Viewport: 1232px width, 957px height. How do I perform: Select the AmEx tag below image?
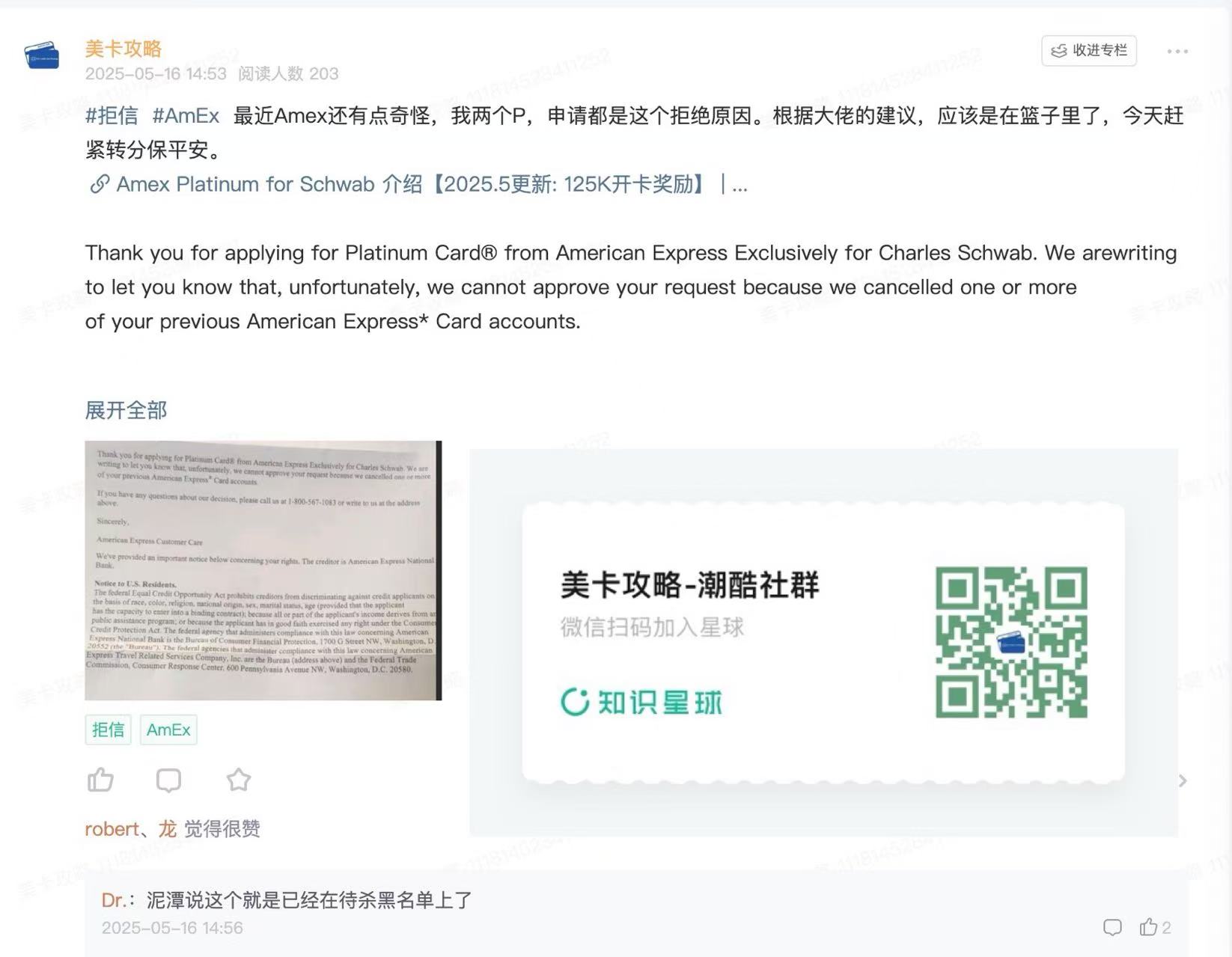pos(168,730)
